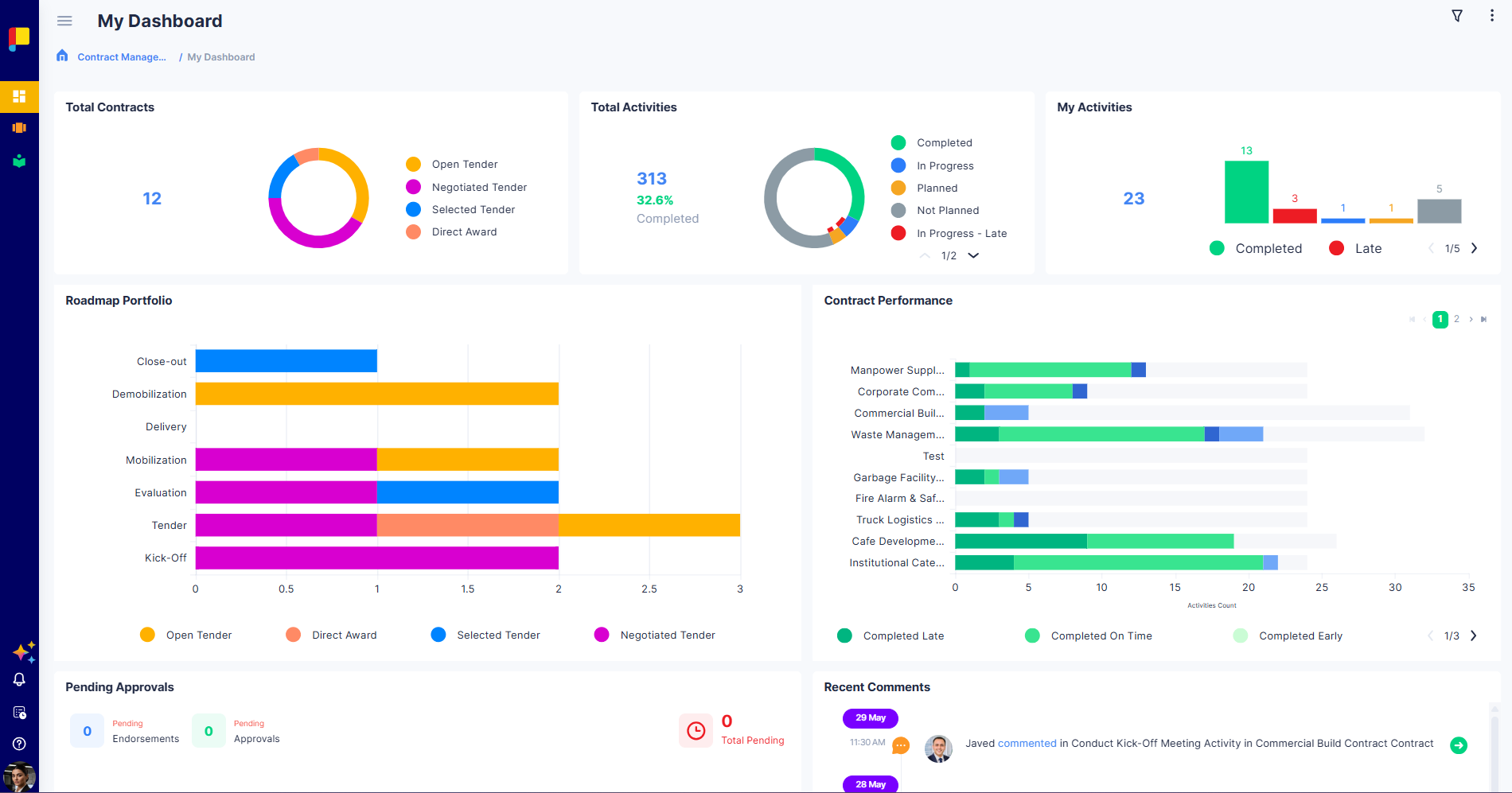
Task: Open the green book sidebar icon
Action: click(19, 161)
